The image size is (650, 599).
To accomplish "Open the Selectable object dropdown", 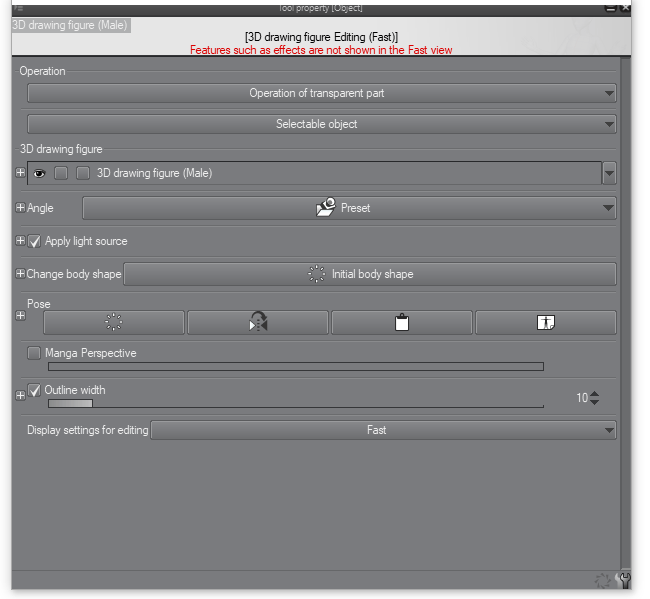I will 322,124.
